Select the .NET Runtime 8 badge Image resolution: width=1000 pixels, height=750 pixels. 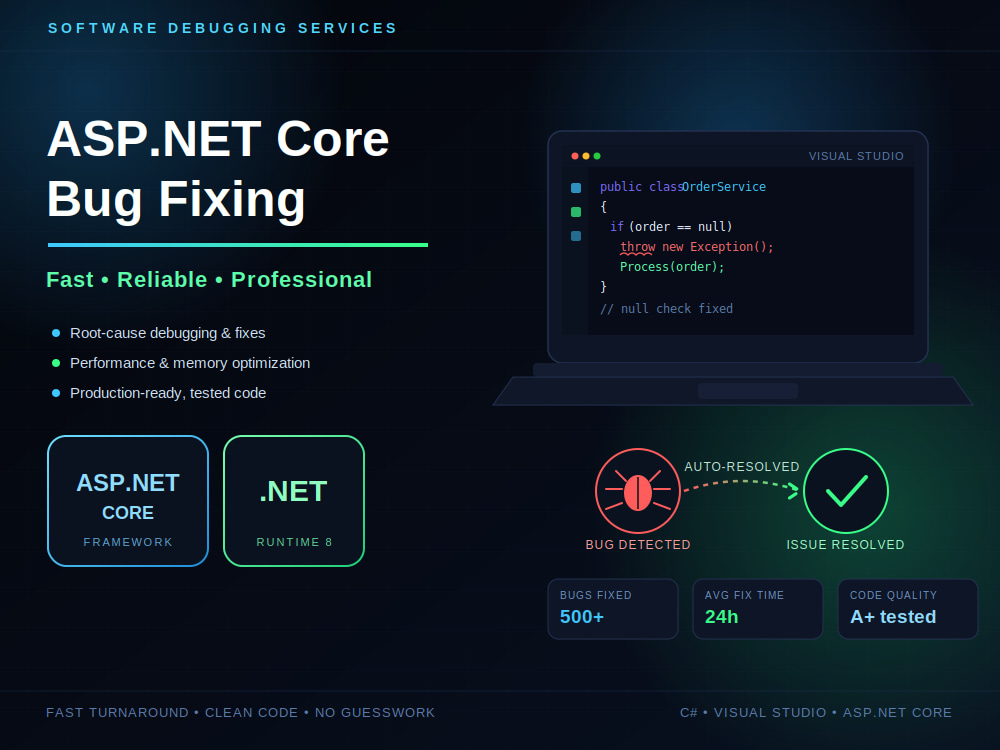pos(294,501)
